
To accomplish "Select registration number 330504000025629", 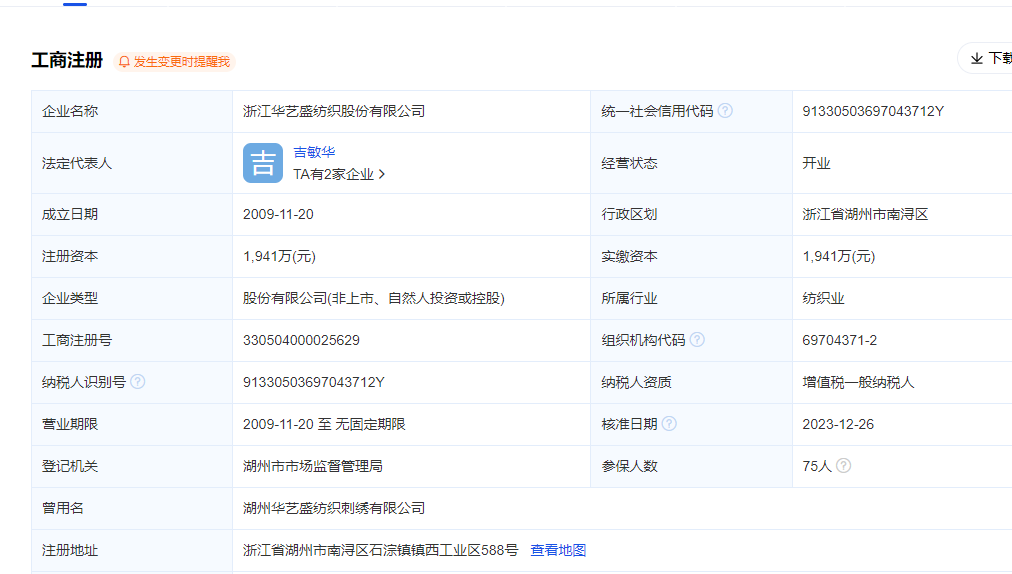I will click(301, 340).
